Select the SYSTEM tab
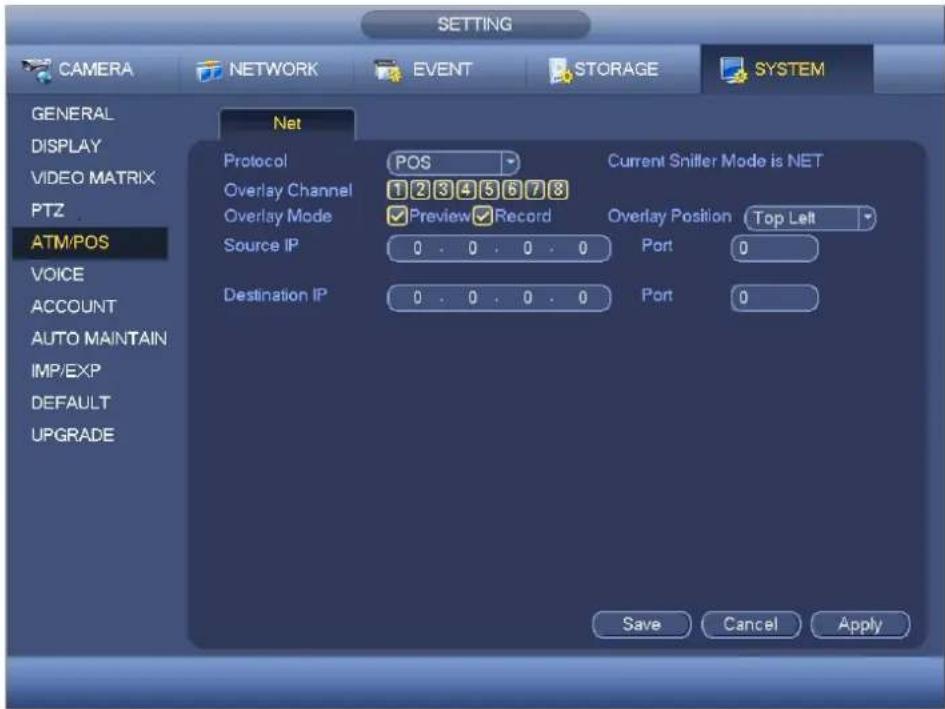This screenshot has height=709, width=945. (786, 69)
